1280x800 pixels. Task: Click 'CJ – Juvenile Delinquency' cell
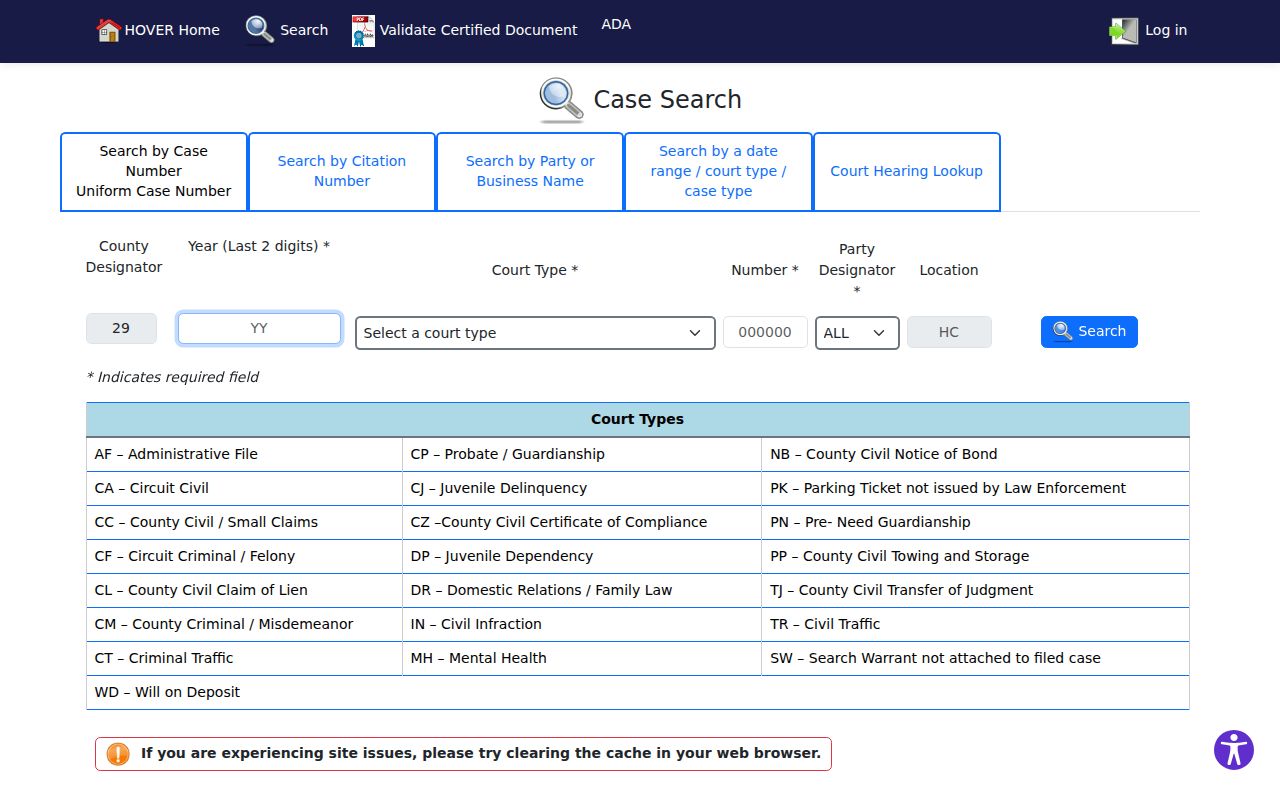(582, 488)
